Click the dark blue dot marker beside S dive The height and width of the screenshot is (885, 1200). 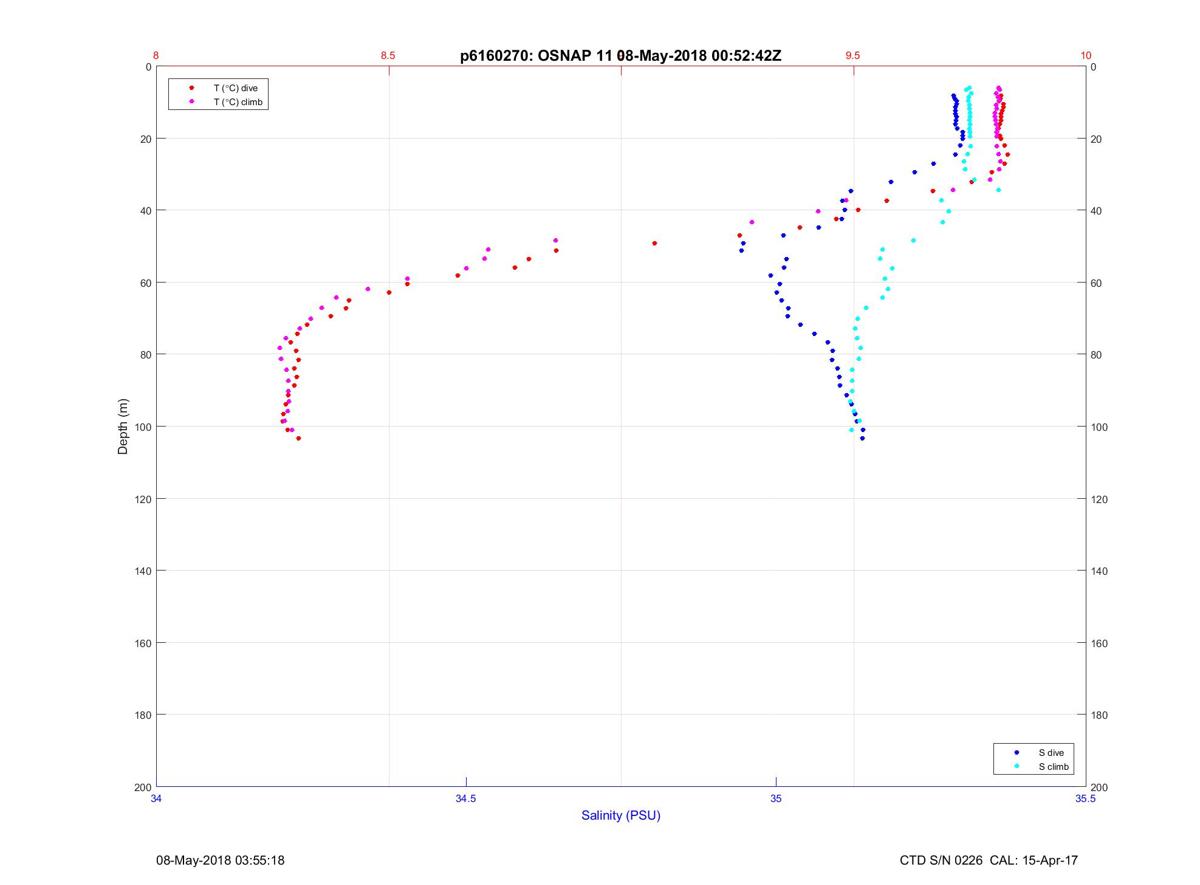coord(1017,752)
